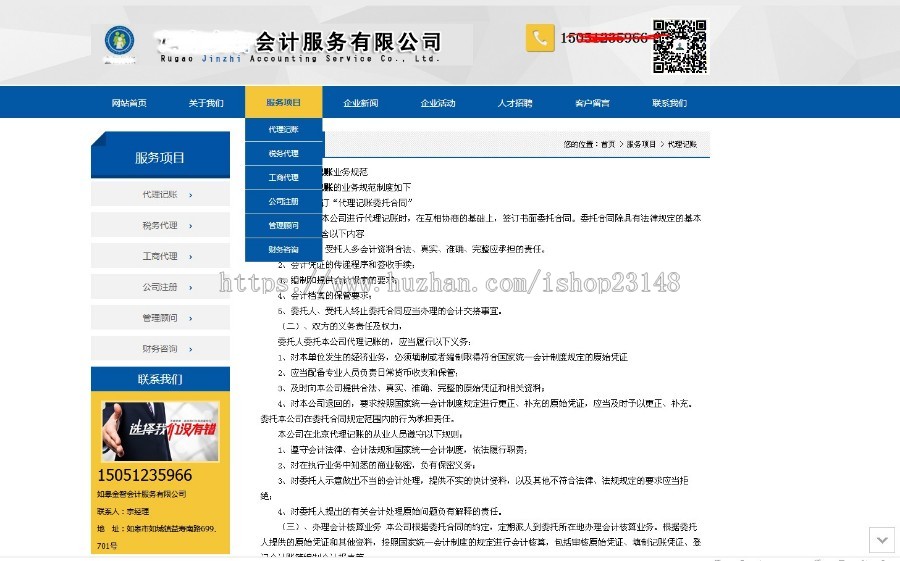Choose 管理顾问 in the dropdown menu
The height and width of the screenshot is (561, 900).
284,226
